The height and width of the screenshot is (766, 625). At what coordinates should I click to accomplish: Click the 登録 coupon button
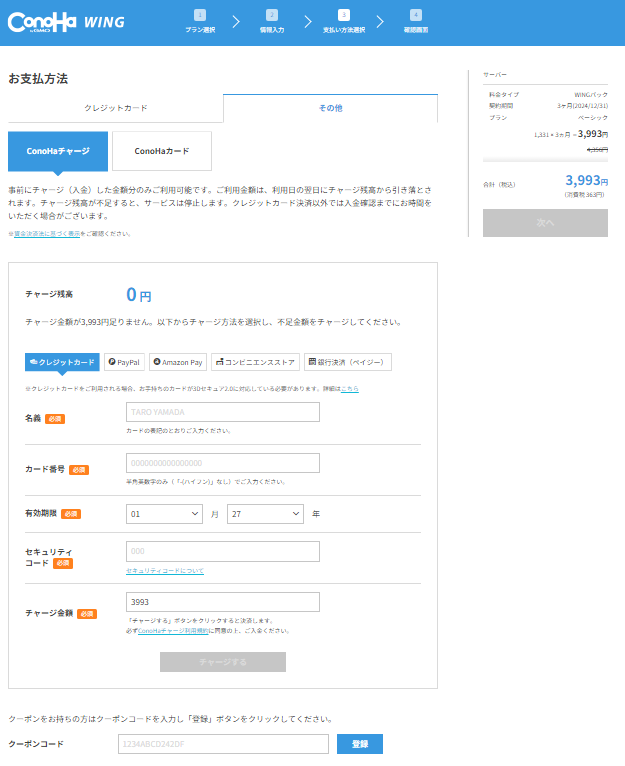[360, 744]
